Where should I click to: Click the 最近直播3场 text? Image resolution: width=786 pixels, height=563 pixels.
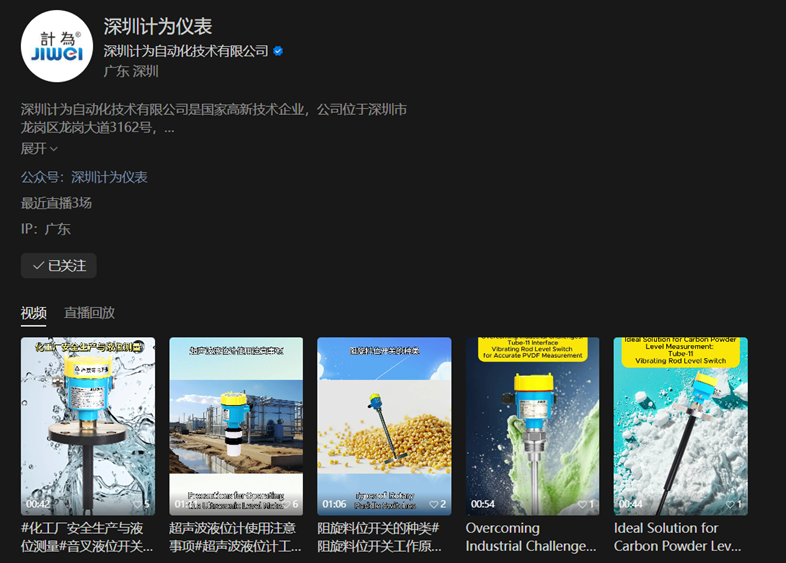coord(56,203)
